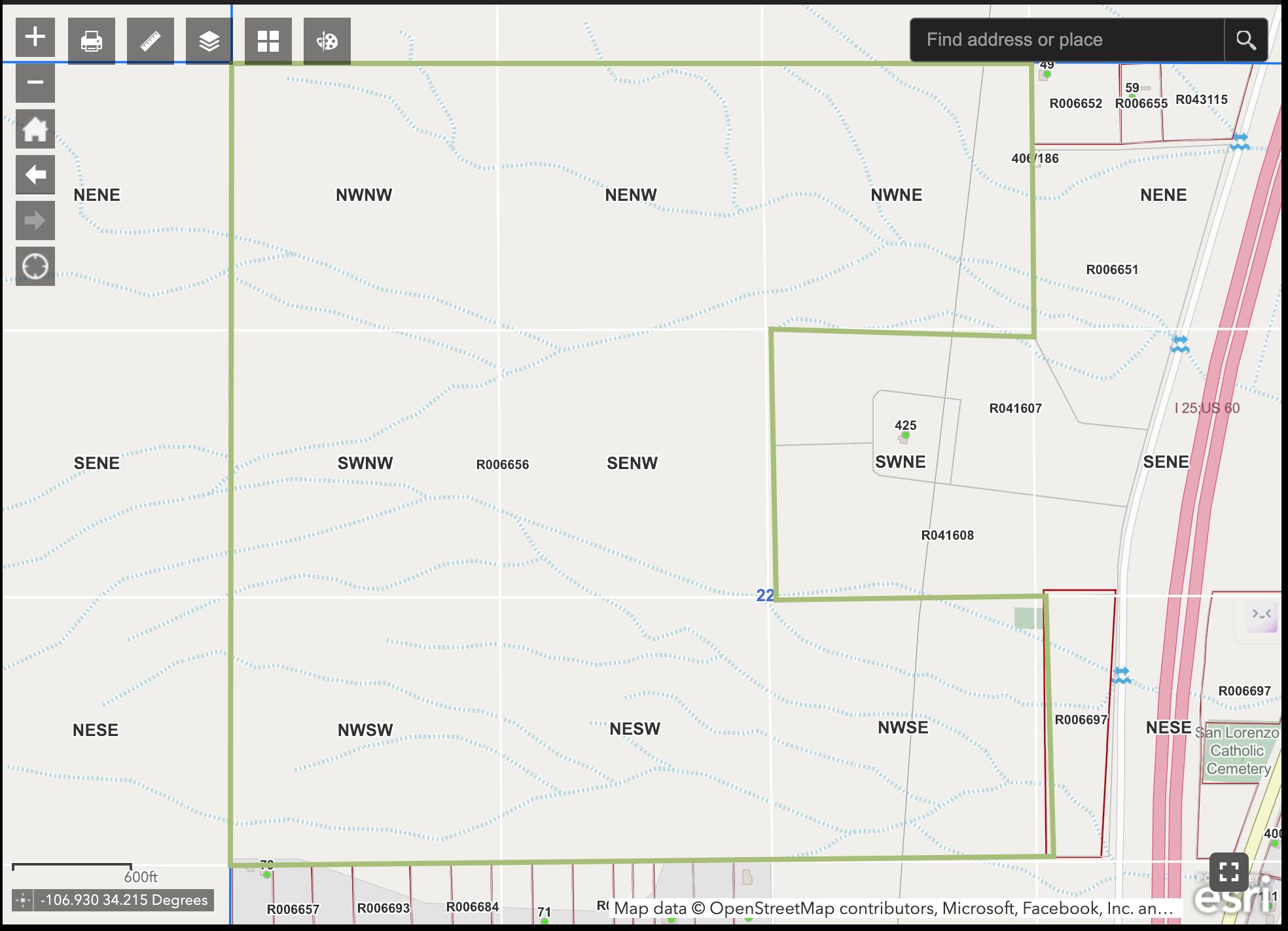Open the Print tool
The image size is (1288, 931).
(92, 39)
